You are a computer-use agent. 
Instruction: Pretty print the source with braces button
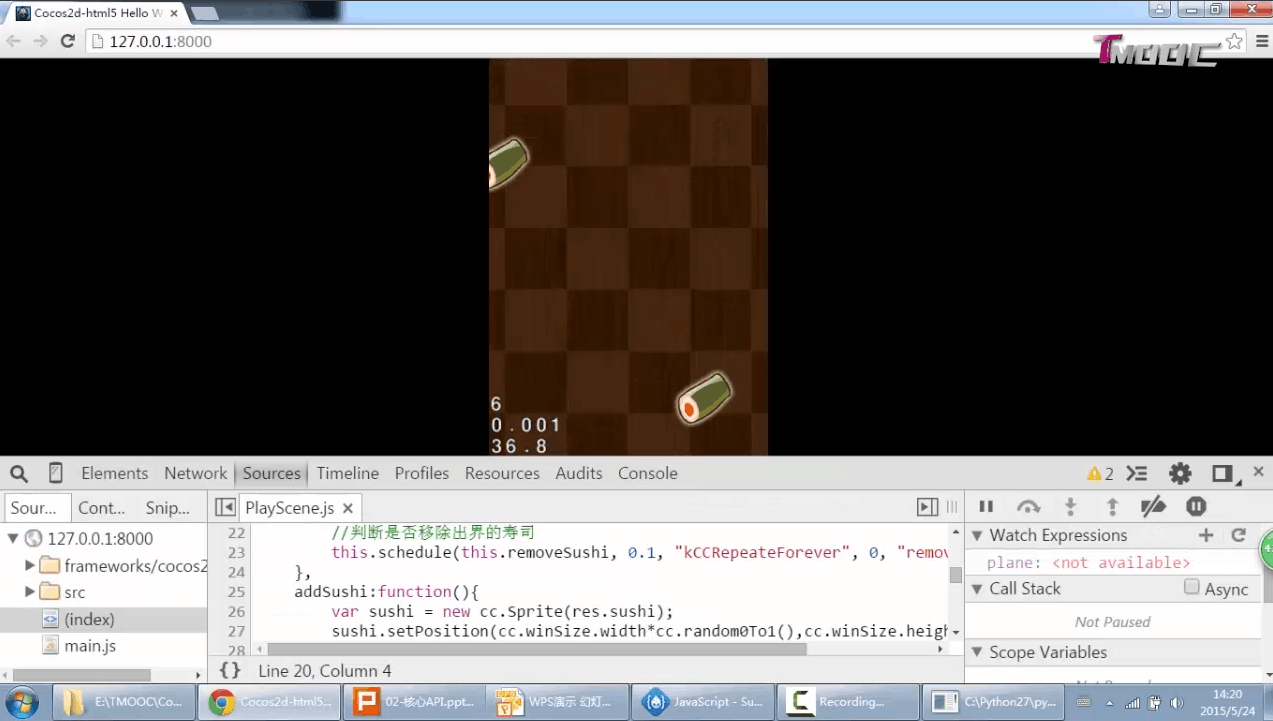point(230,671)
